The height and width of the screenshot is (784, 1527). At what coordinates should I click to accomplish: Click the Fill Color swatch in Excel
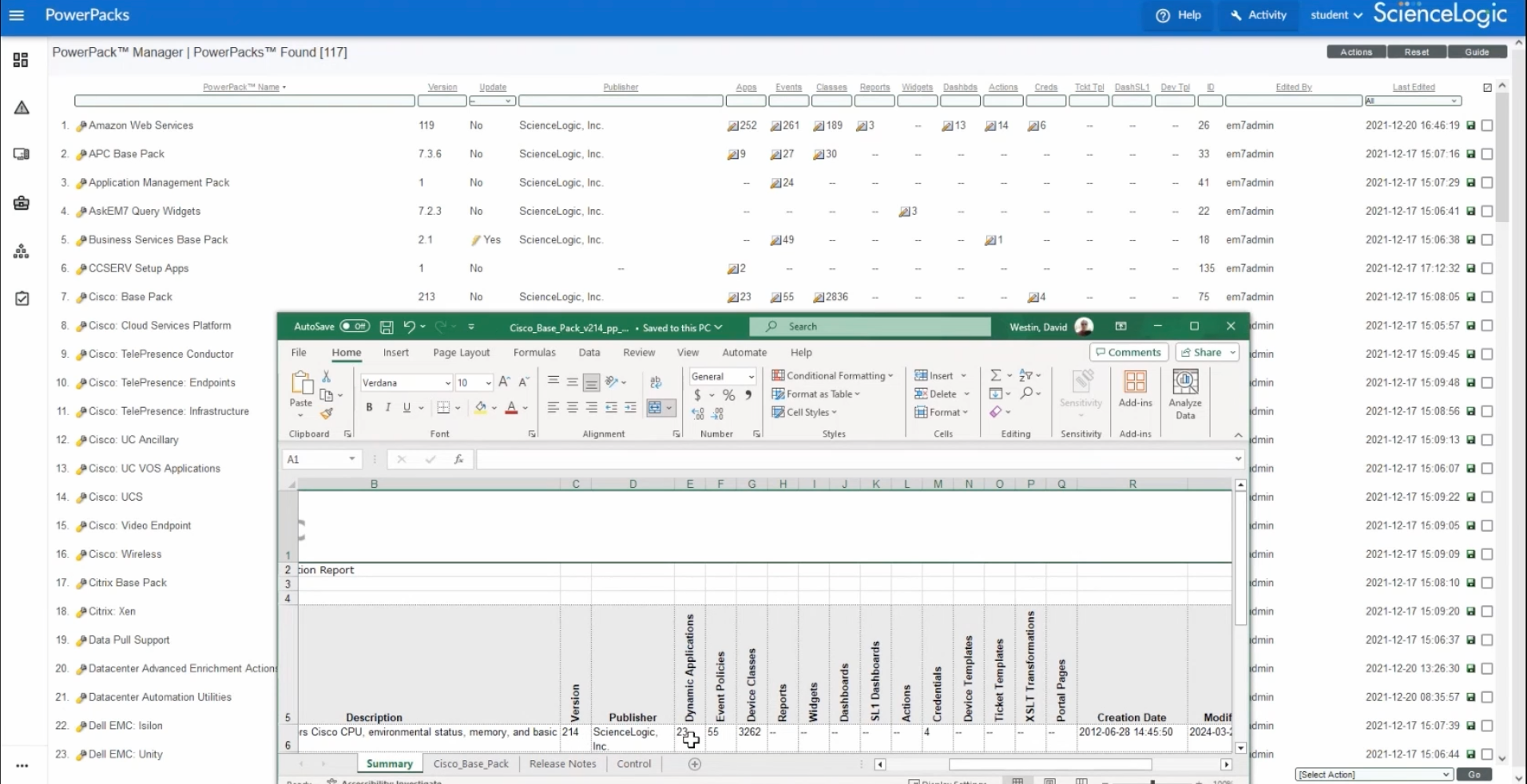pos(480,408)
